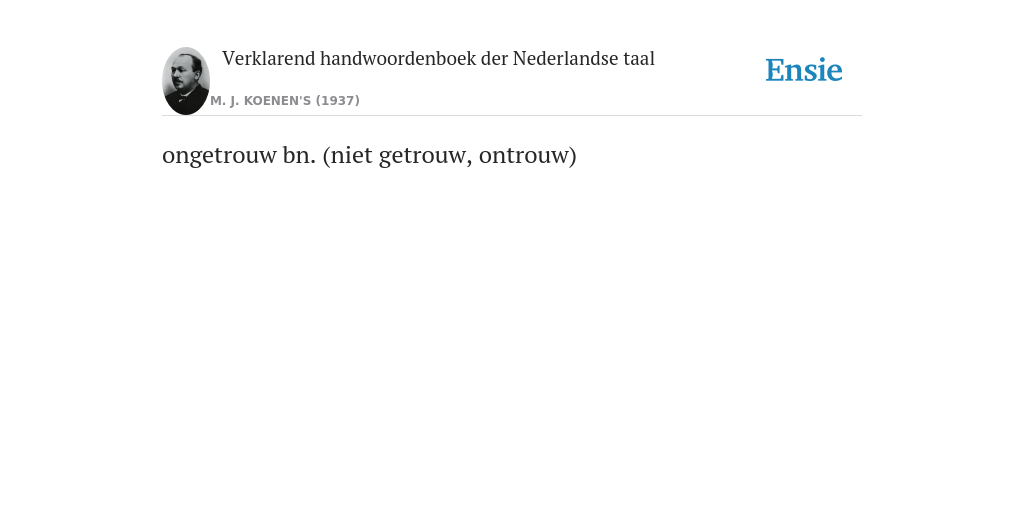Image resolution: width=1024 pixels, height=512 pixels.
Task: Click the oval portrait of M. J. Koenen
Action: click(186, 81)
